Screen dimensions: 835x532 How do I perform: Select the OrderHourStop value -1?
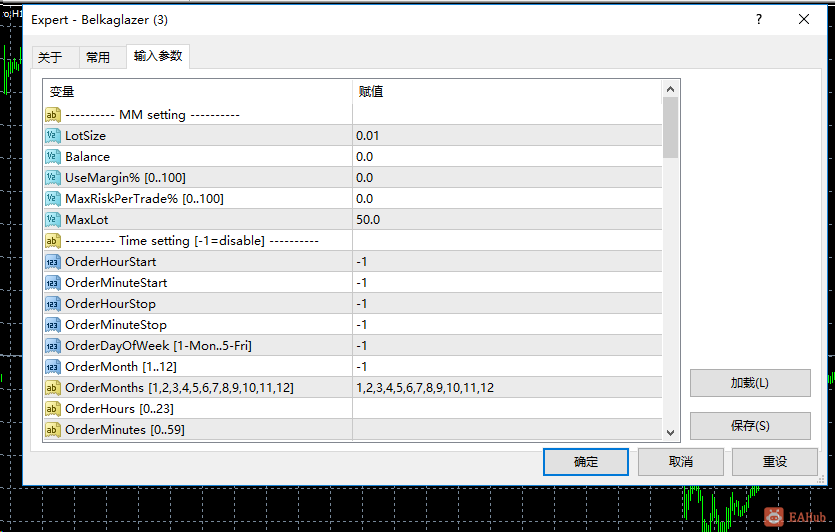click(x=362, y=304)
